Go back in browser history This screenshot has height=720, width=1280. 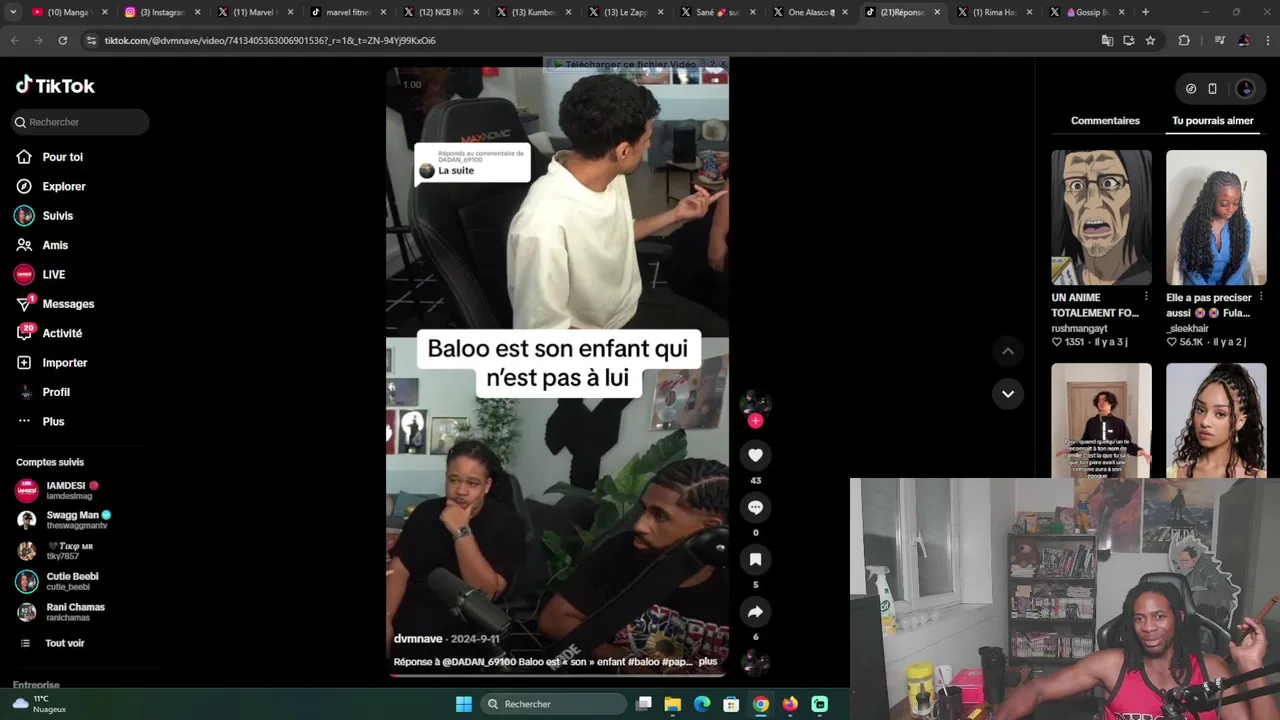pos(14,41)
